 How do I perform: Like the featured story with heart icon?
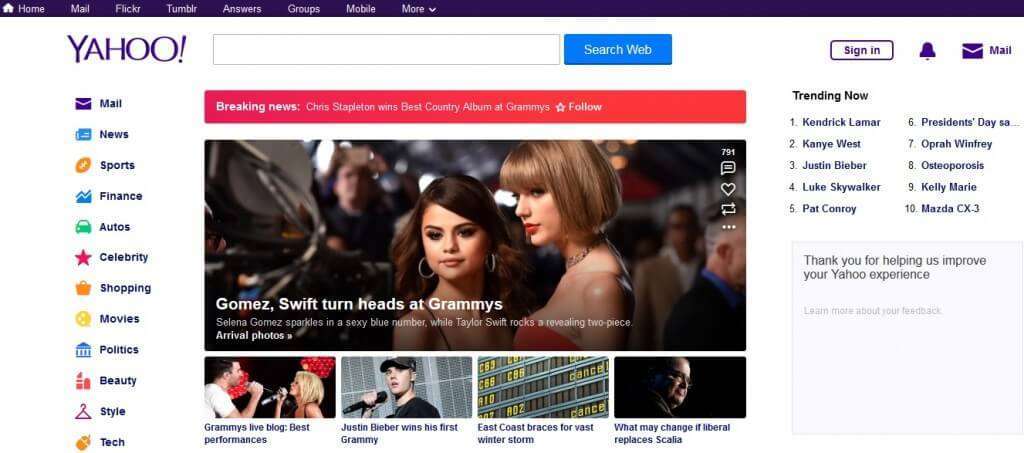pos(728,189)
